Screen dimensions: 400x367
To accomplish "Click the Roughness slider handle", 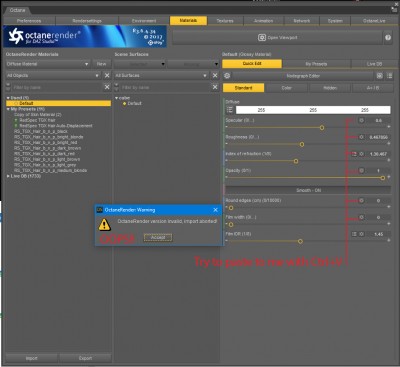I will 302,144.
